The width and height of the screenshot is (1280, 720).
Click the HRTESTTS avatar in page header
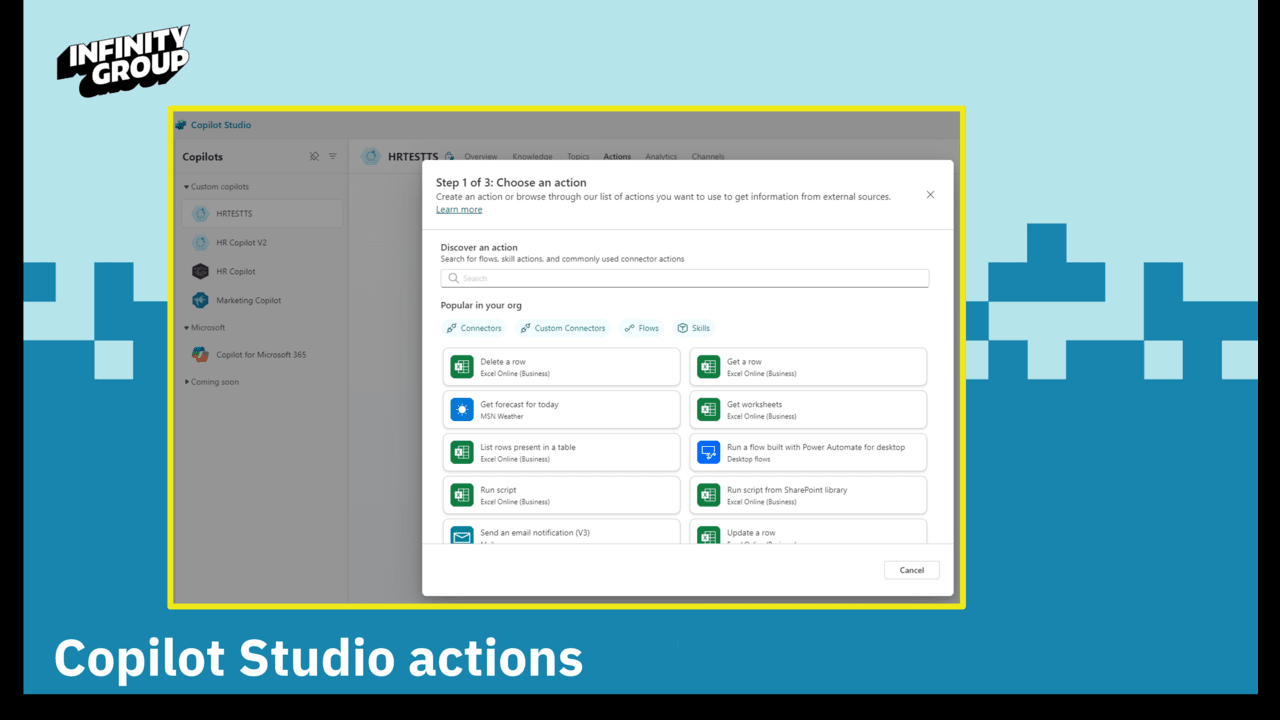(x=371, y=157)
